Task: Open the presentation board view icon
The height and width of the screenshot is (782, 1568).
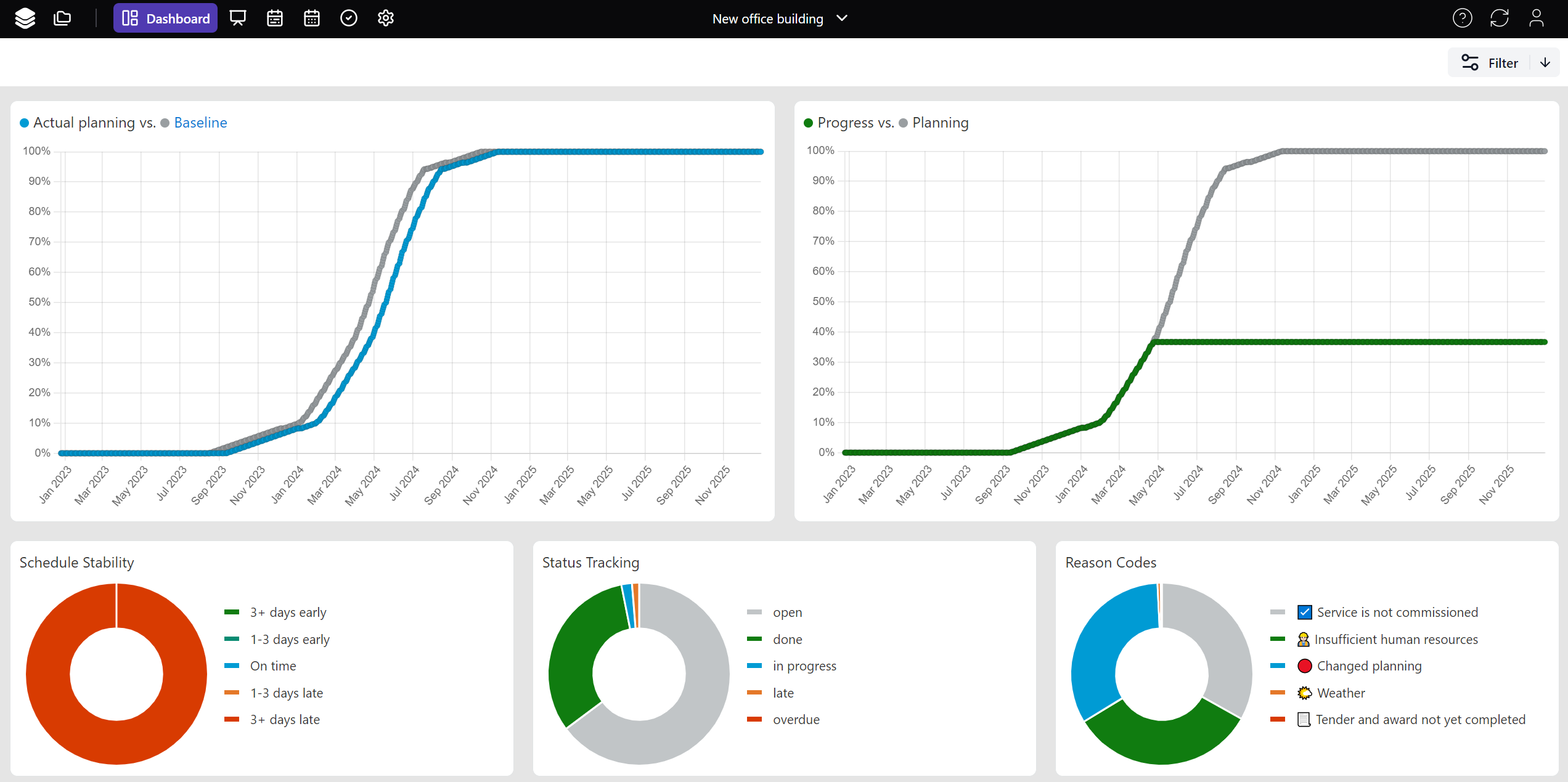Action: tap(237, 18)
